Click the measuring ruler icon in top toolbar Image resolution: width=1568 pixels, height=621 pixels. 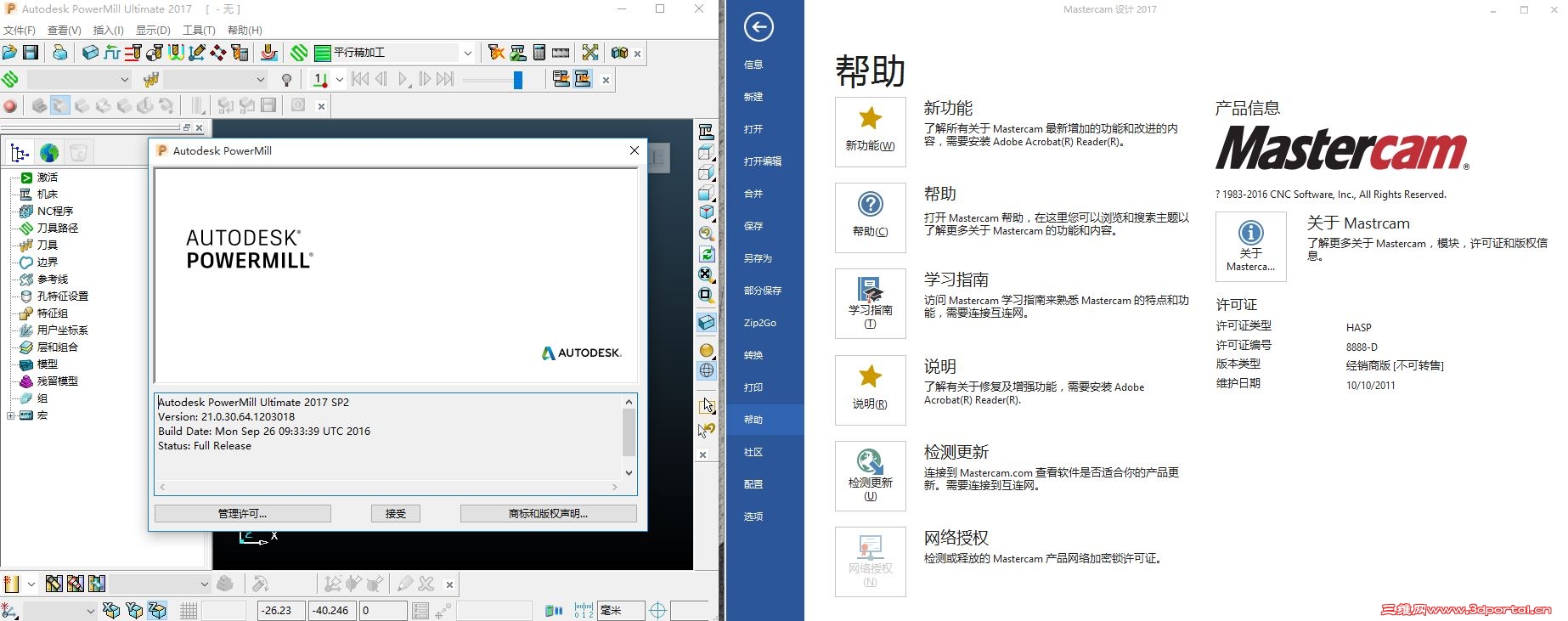pos(561,53)
